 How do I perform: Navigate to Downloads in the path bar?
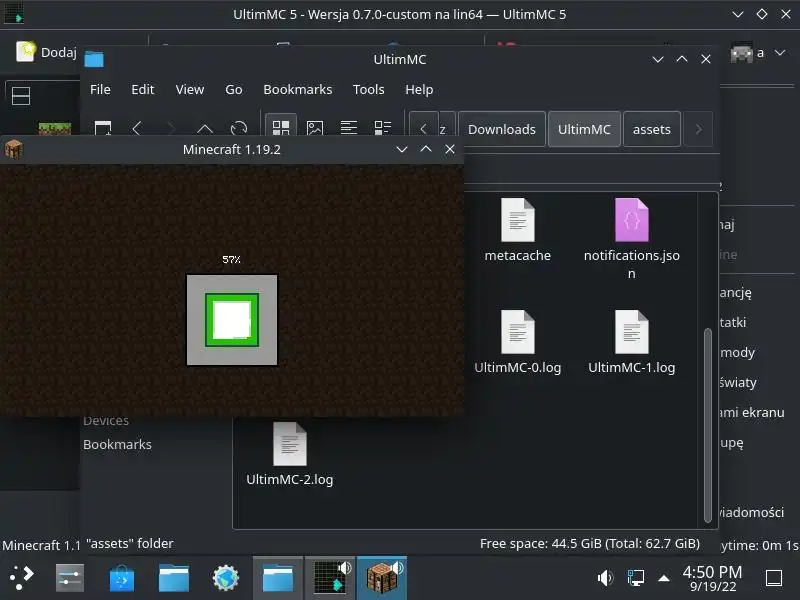(x=502, y=129)
